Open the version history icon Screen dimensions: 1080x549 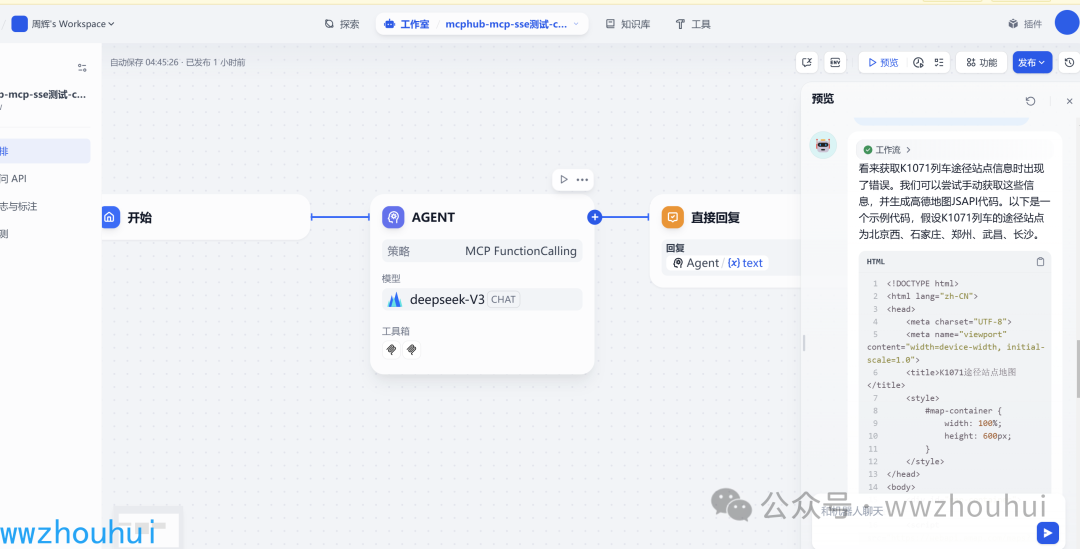tap(1069, 63)
